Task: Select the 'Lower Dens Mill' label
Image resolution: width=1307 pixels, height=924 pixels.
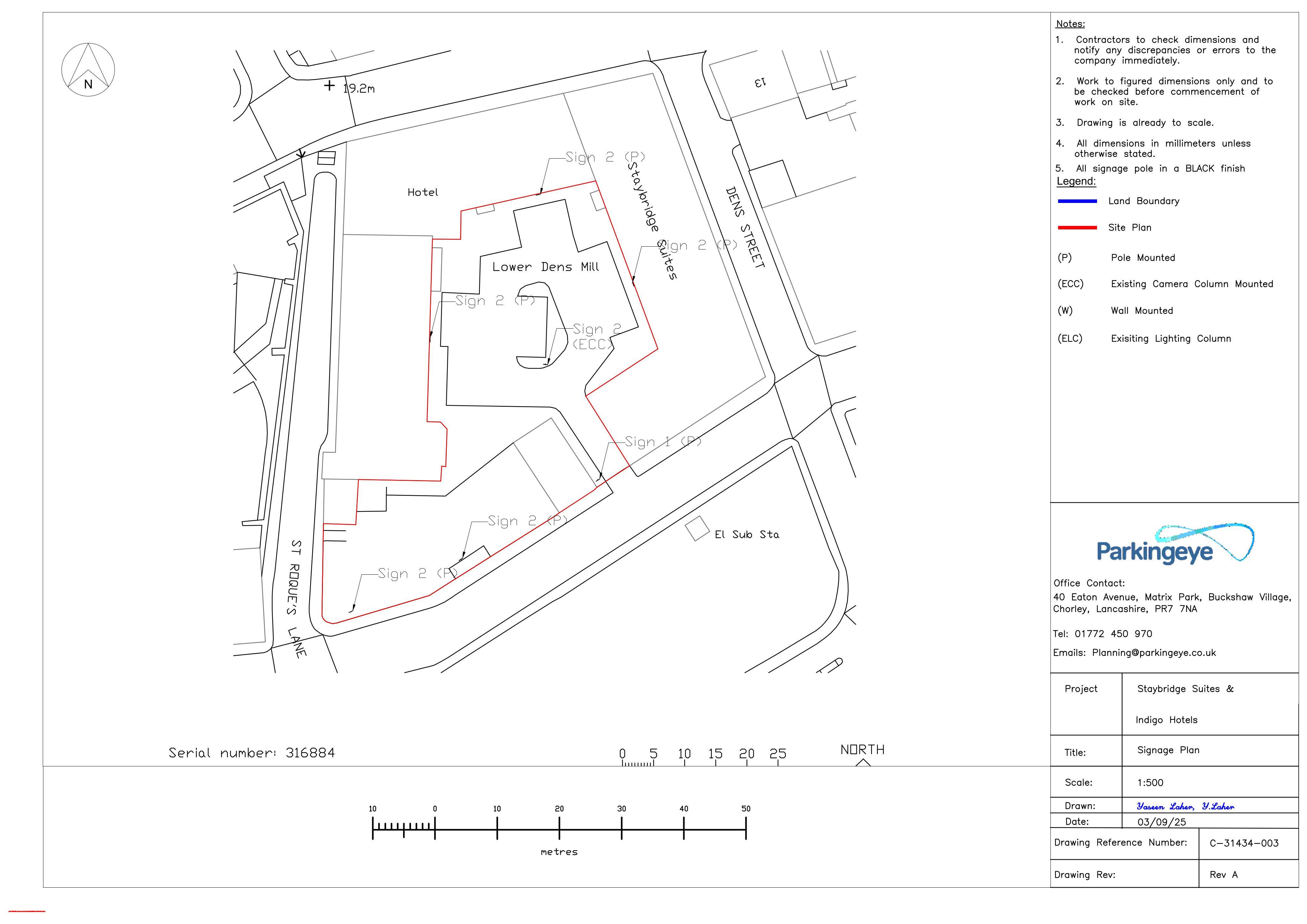Action: [545, 266]
